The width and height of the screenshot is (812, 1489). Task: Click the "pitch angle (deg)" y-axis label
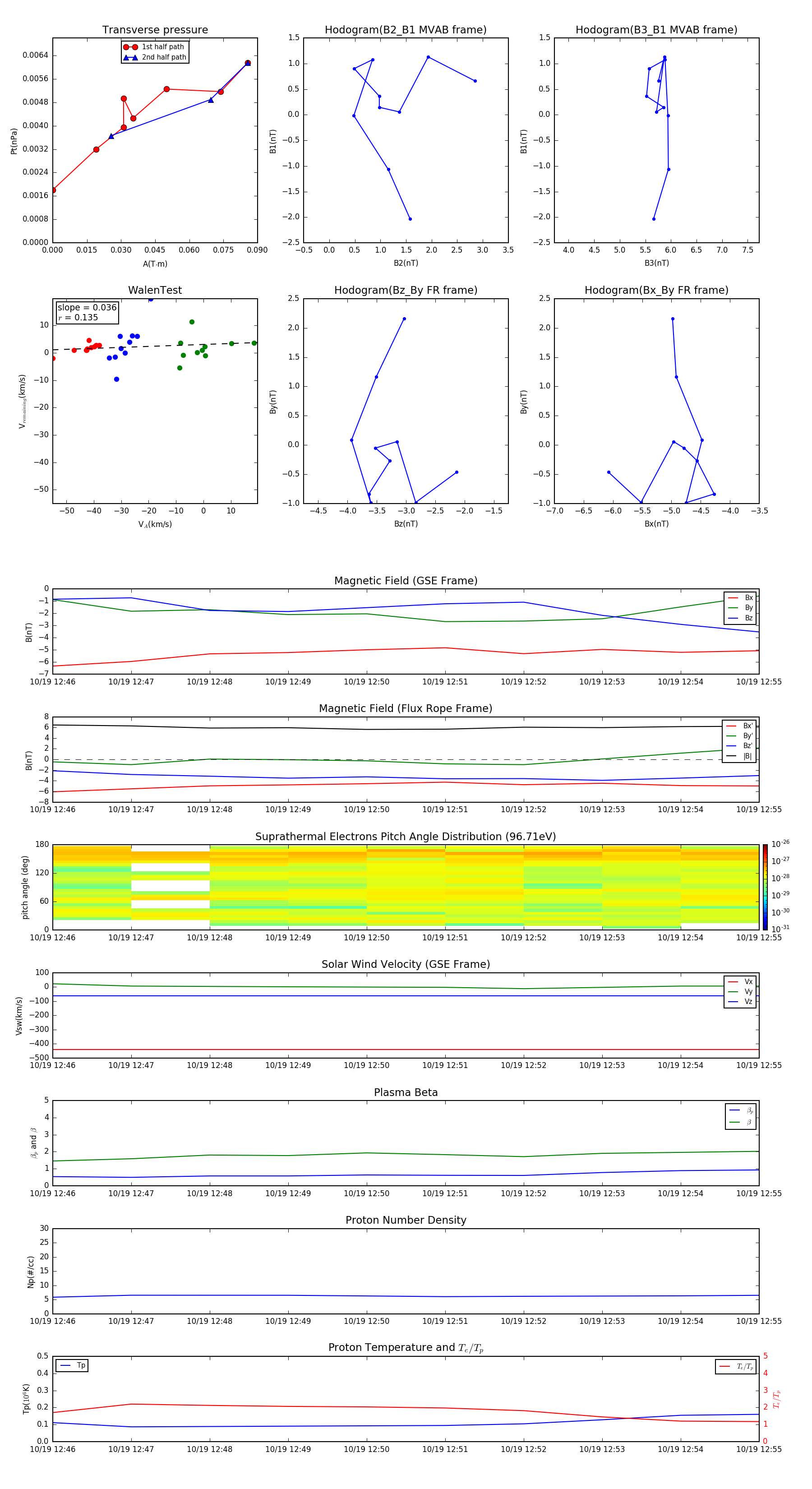25,887
